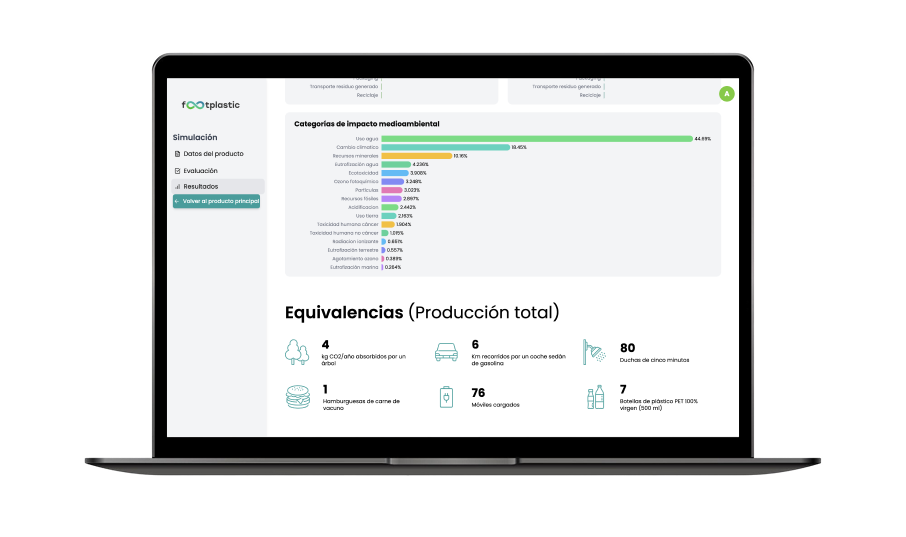Open the green user avatar 'A'

[727, 94]
